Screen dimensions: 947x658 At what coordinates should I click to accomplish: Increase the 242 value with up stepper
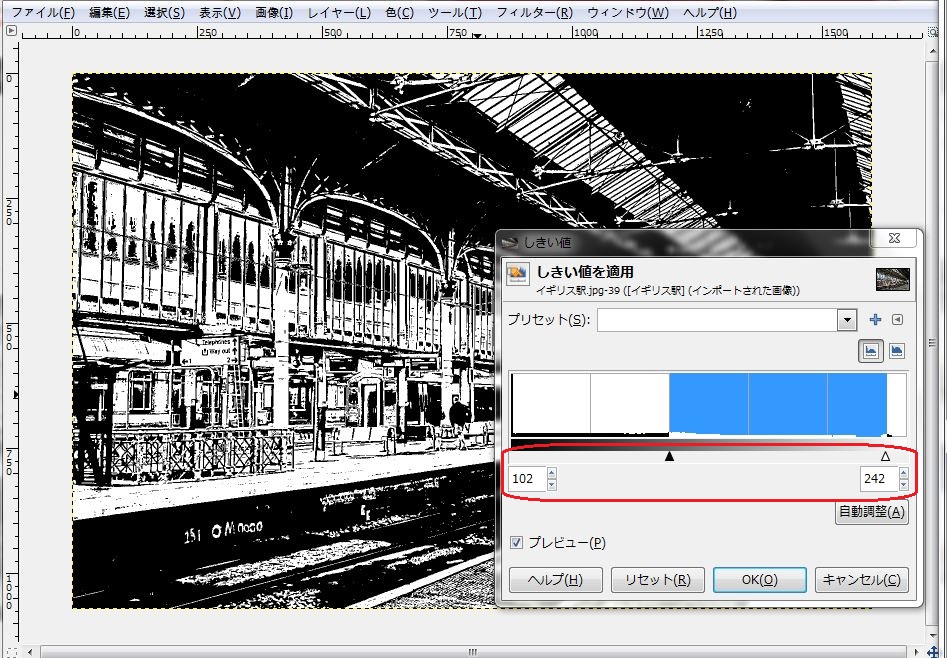point(904,474)
